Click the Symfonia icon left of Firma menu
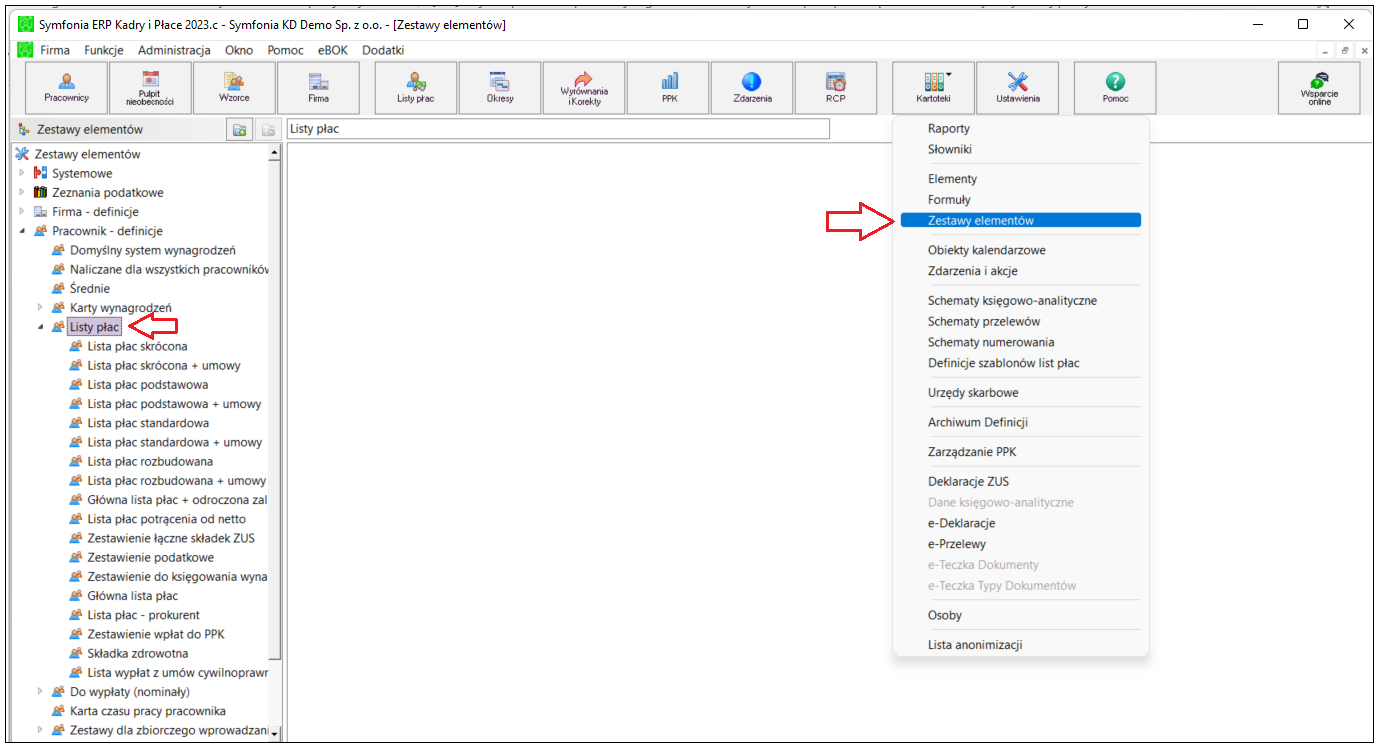This screenshot has width=1379, height=748. 25,50
